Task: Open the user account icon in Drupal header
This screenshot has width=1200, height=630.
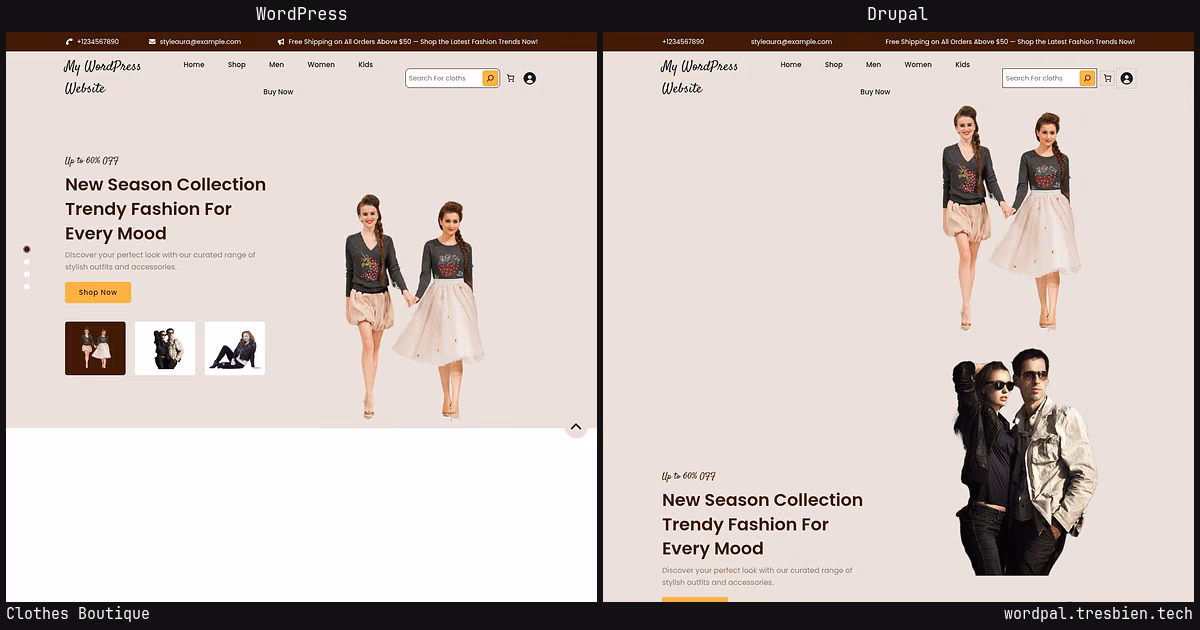Action: [x=1127, y=78]
